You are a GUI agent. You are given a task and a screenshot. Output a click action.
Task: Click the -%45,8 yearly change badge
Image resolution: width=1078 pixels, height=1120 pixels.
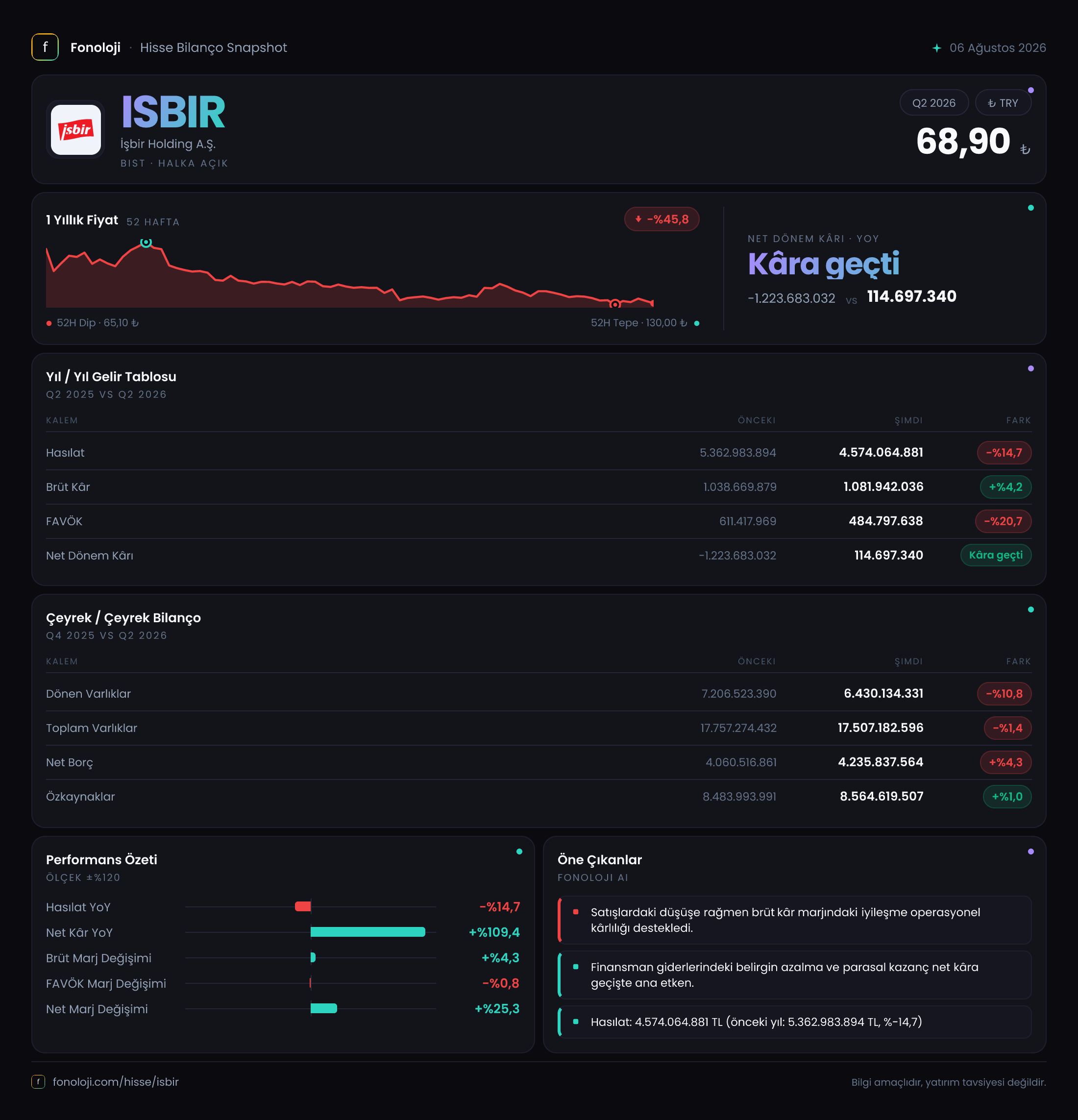(662, 219)
